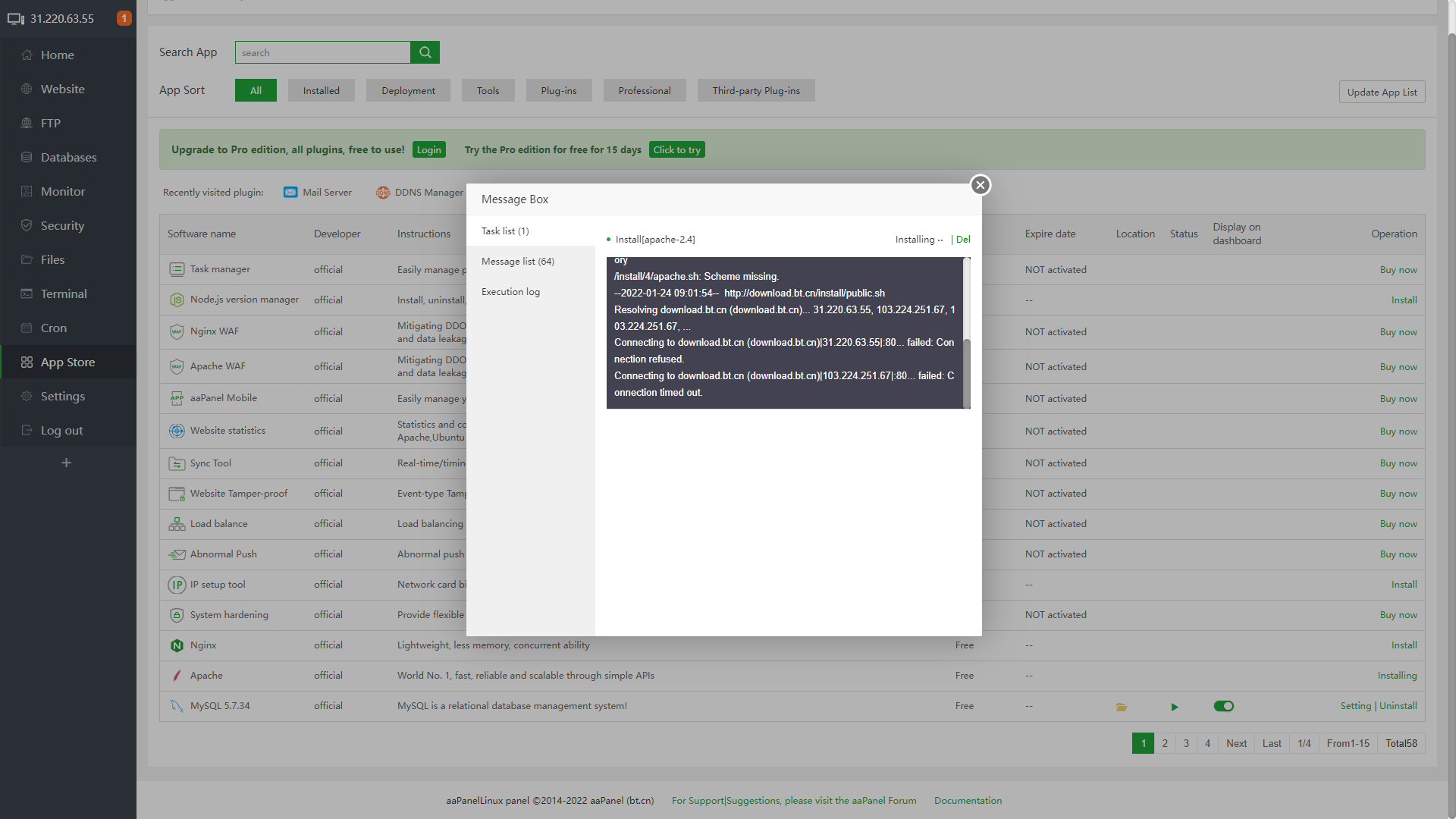Image resolution: width=1456 pixels, height=819 pixels.
Task: Click the search magnifier button
Action: [425, 52]
